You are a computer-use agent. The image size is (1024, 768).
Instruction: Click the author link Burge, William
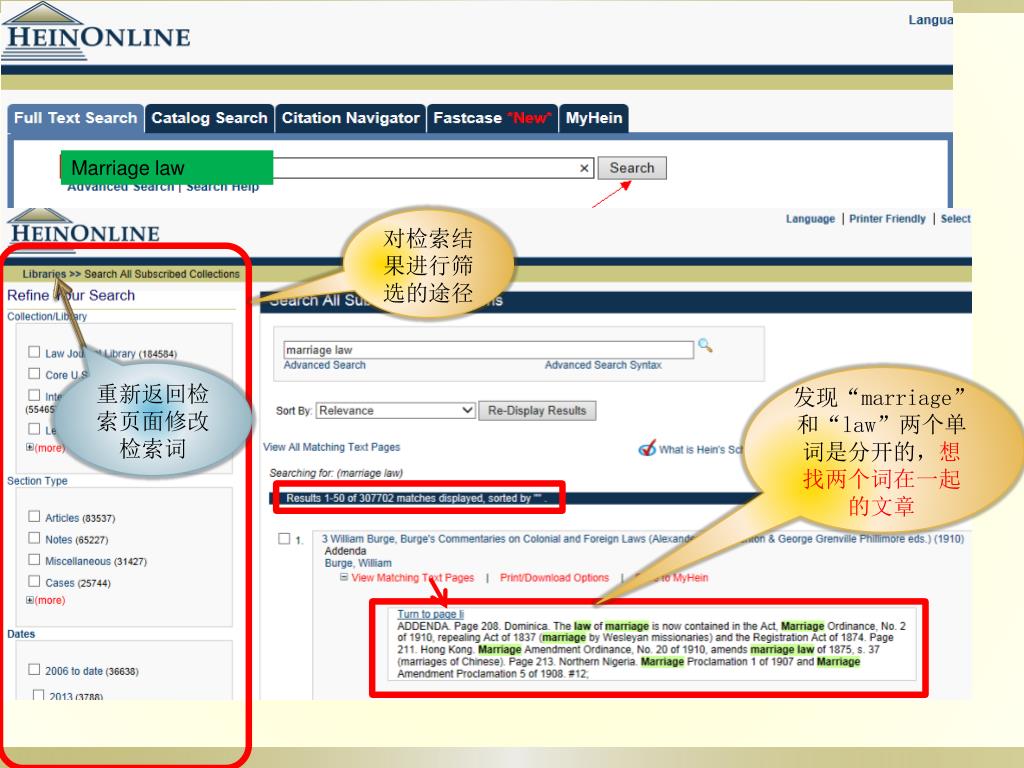358,563
